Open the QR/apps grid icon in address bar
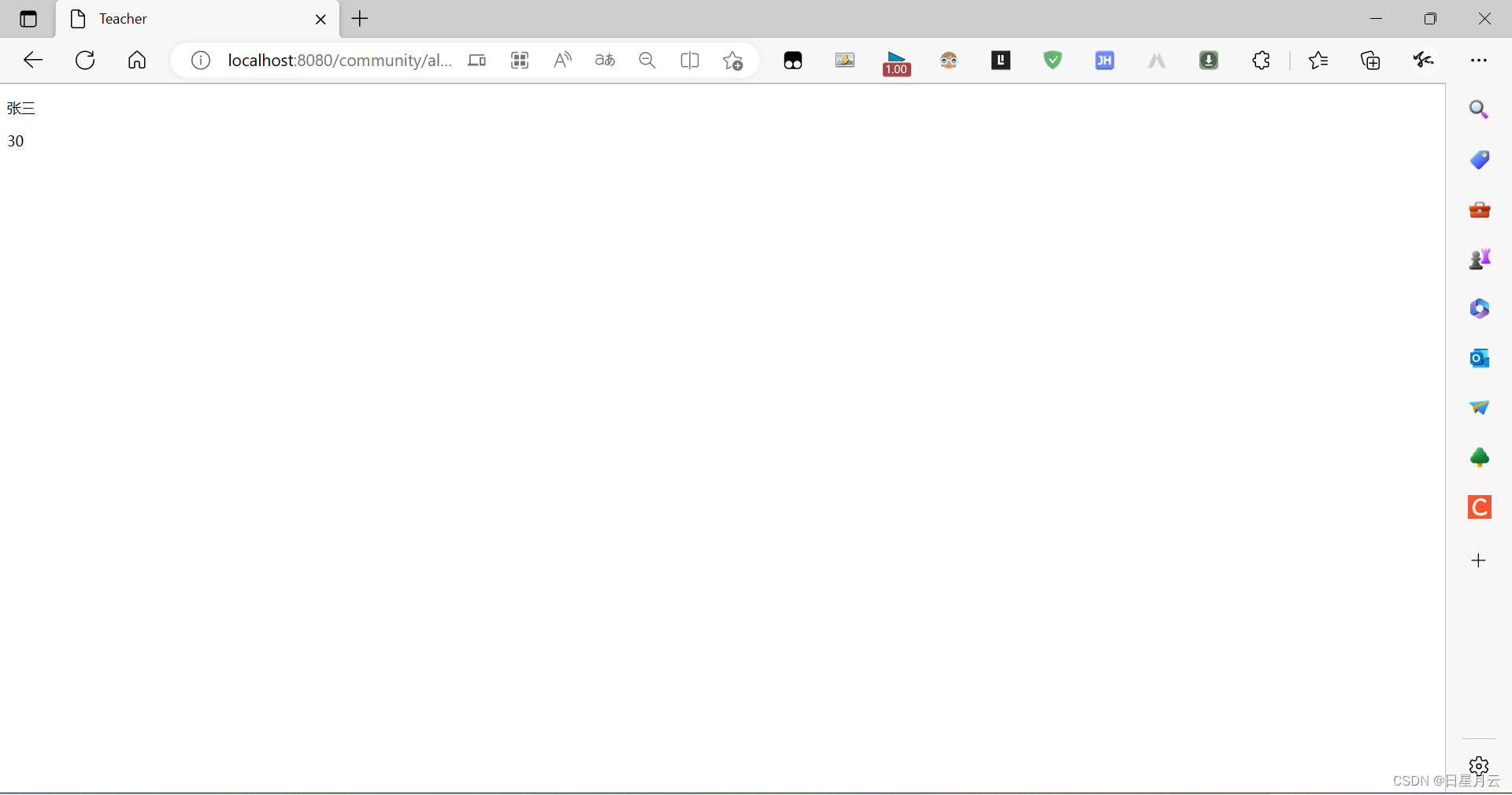The image size is (1512, 795). 520,61
